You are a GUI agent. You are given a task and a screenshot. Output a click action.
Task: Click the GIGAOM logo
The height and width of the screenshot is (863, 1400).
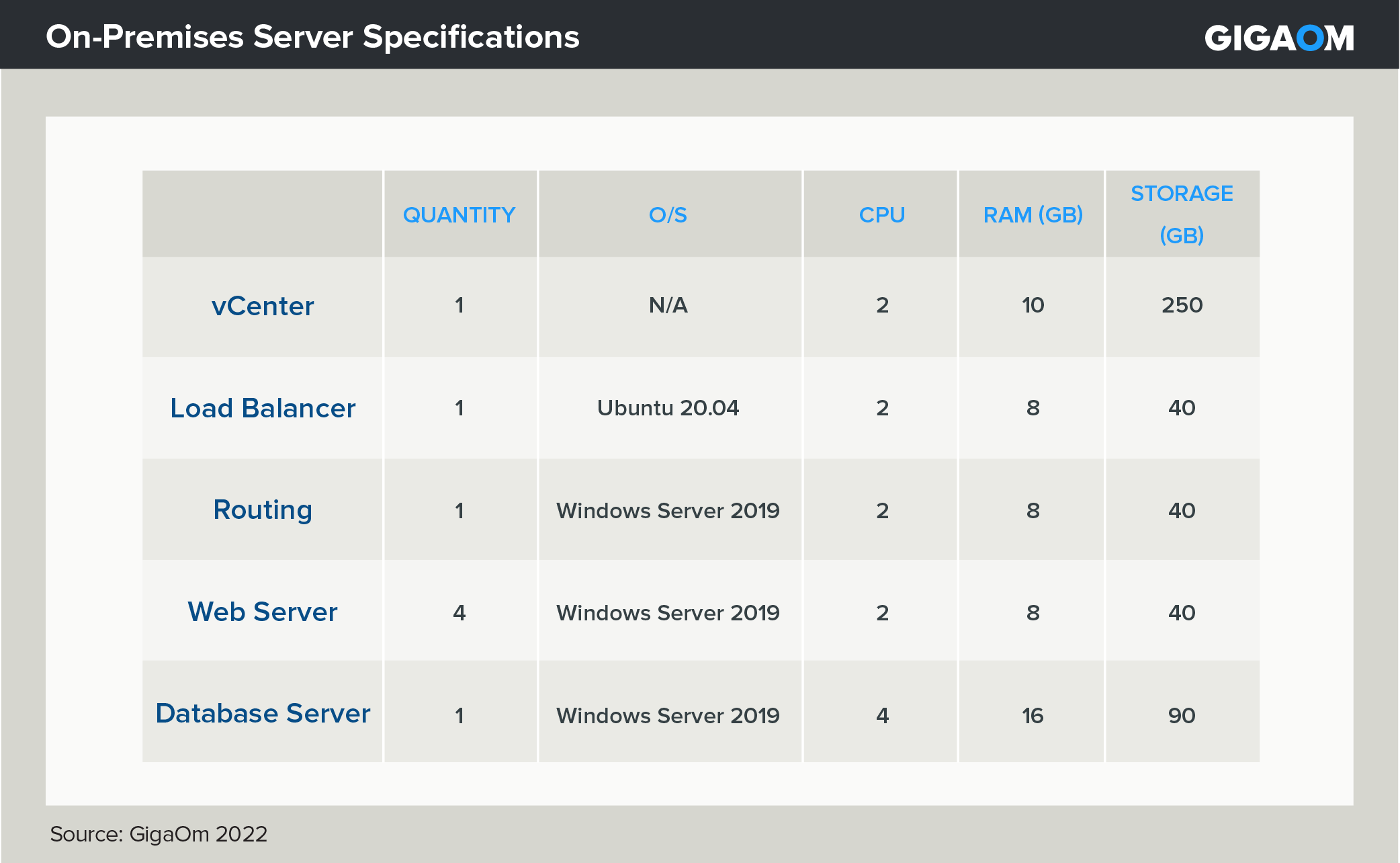pyautogui.click(x=1278, y=38)
